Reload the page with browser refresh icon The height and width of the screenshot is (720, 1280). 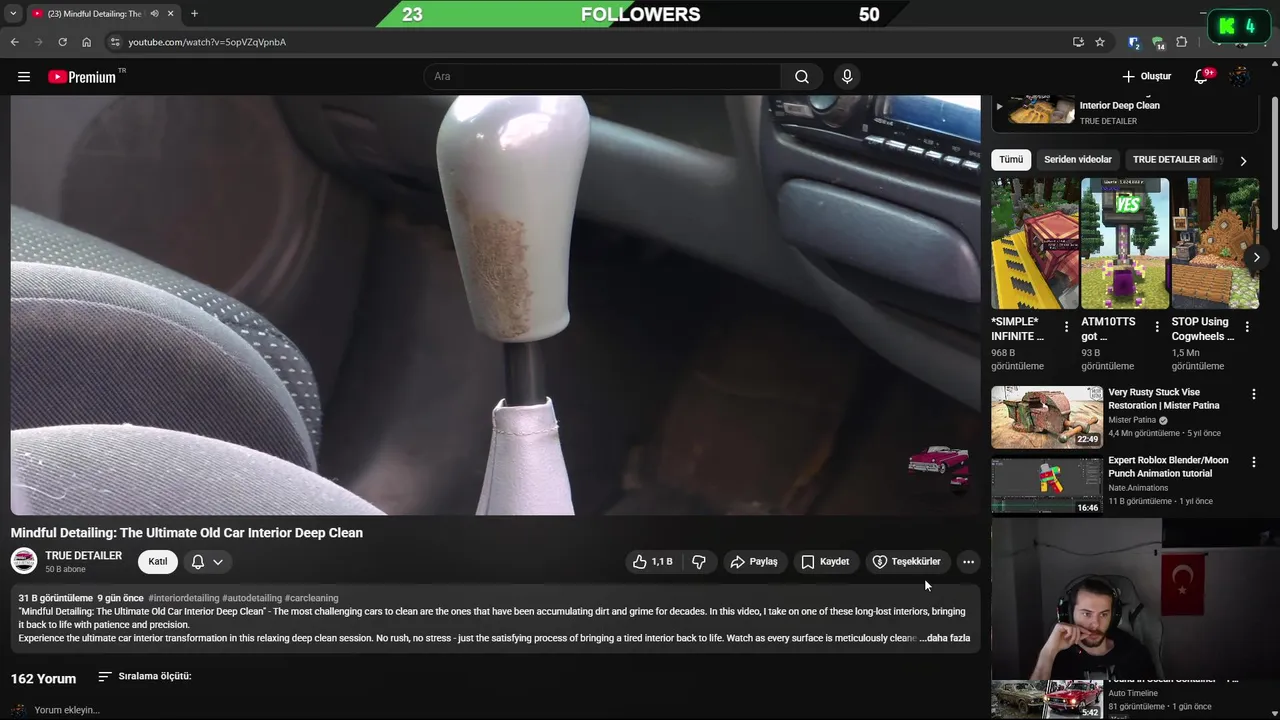pos(62,42)
